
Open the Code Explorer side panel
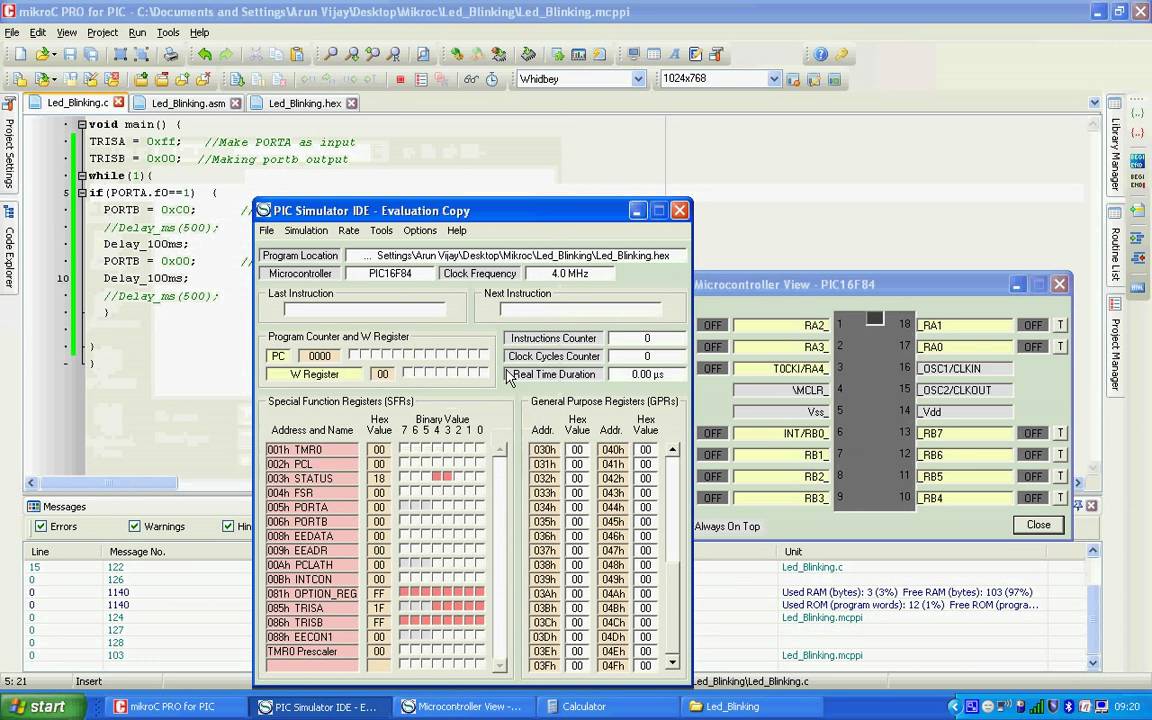coord(9,248)
